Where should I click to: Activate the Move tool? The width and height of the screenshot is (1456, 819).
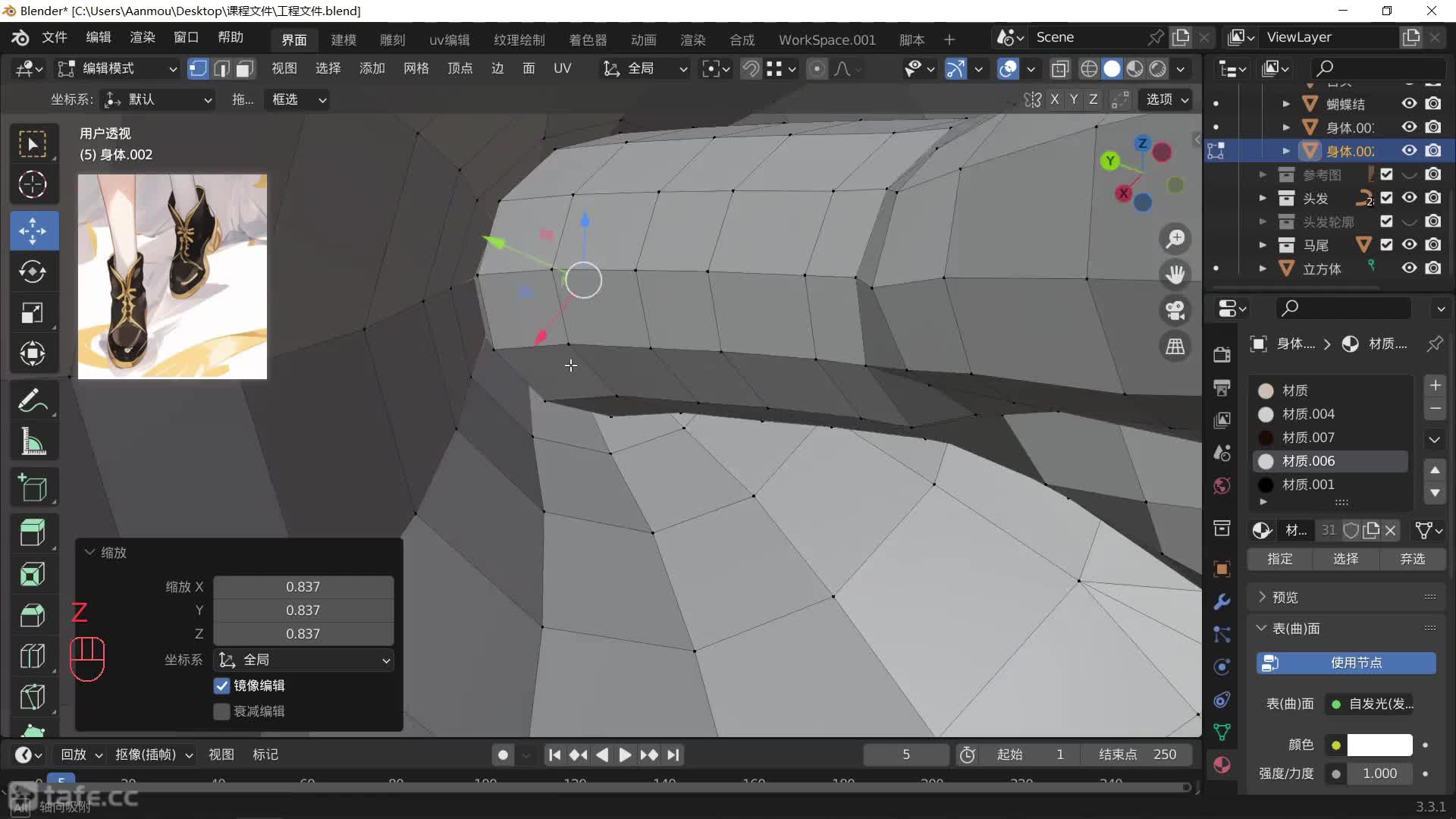(33, 231)
